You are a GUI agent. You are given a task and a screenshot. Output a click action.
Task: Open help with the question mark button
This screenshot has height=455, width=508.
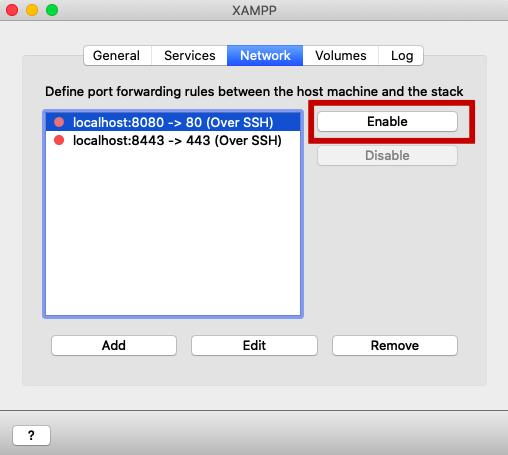tap(31, 435)
